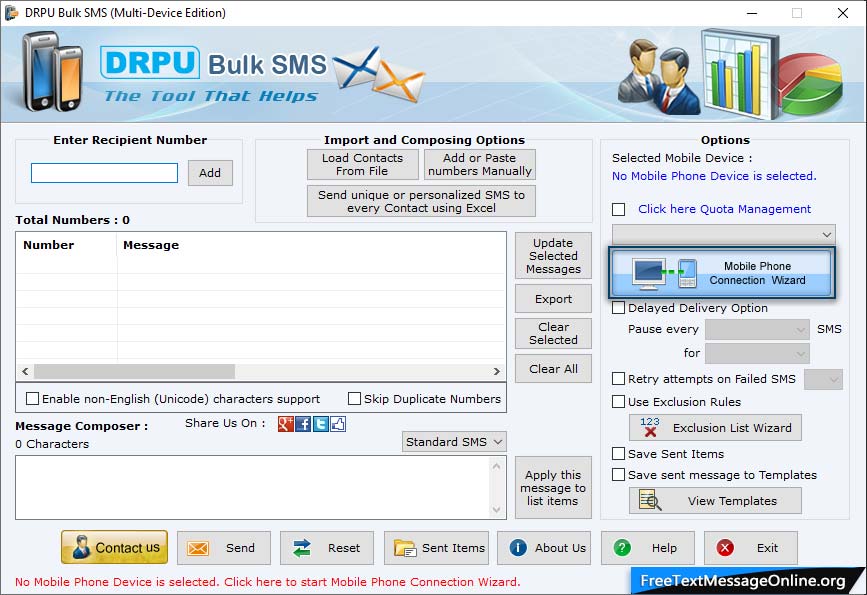Screen dimensions: 867x595
Task: Open the Pause every dropdown
Action: [x=758, y=330]
